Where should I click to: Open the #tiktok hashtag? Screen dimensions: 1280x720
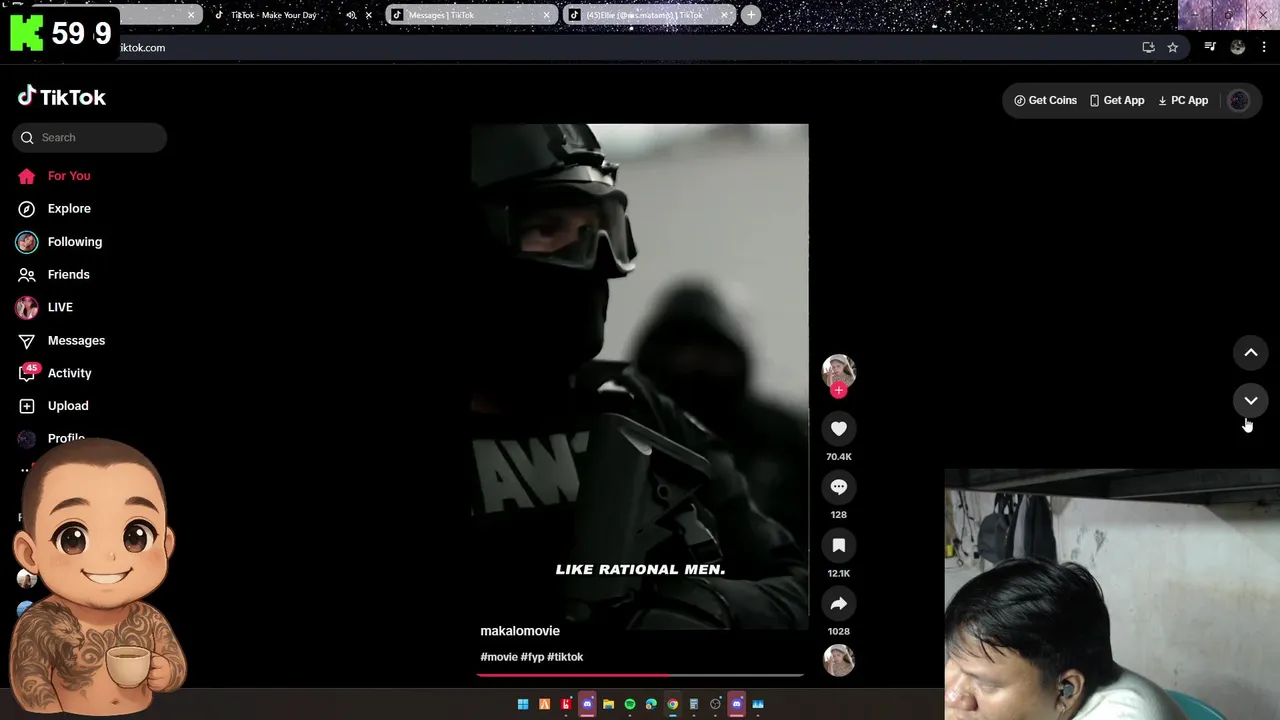point(565,657)
